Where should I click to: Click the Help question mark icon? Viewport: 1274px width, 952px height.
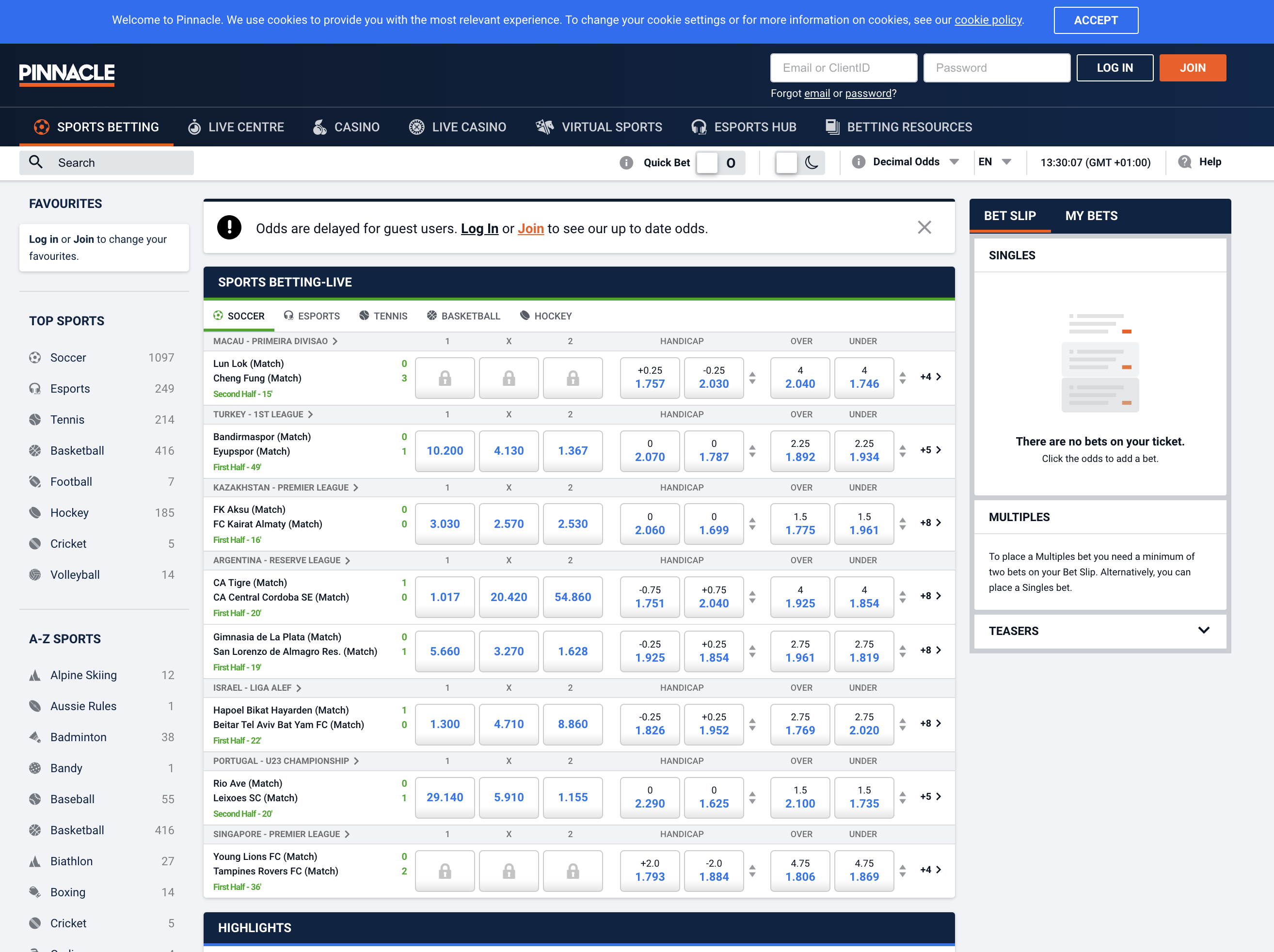(1185, 162)
